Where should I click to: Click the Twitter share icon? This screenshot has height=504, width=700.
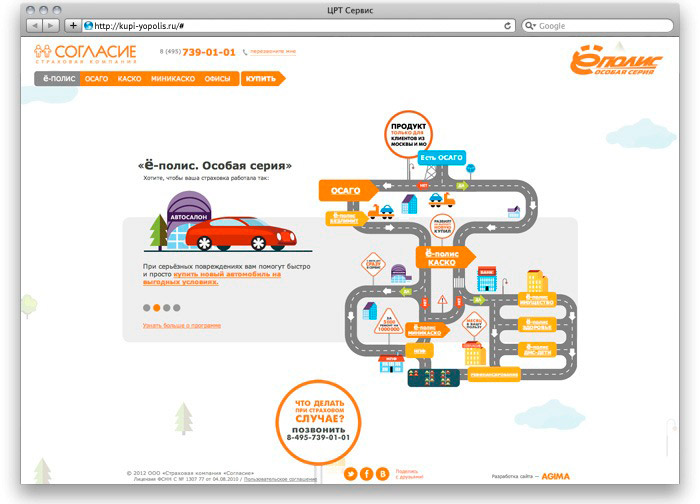(351, 473)
